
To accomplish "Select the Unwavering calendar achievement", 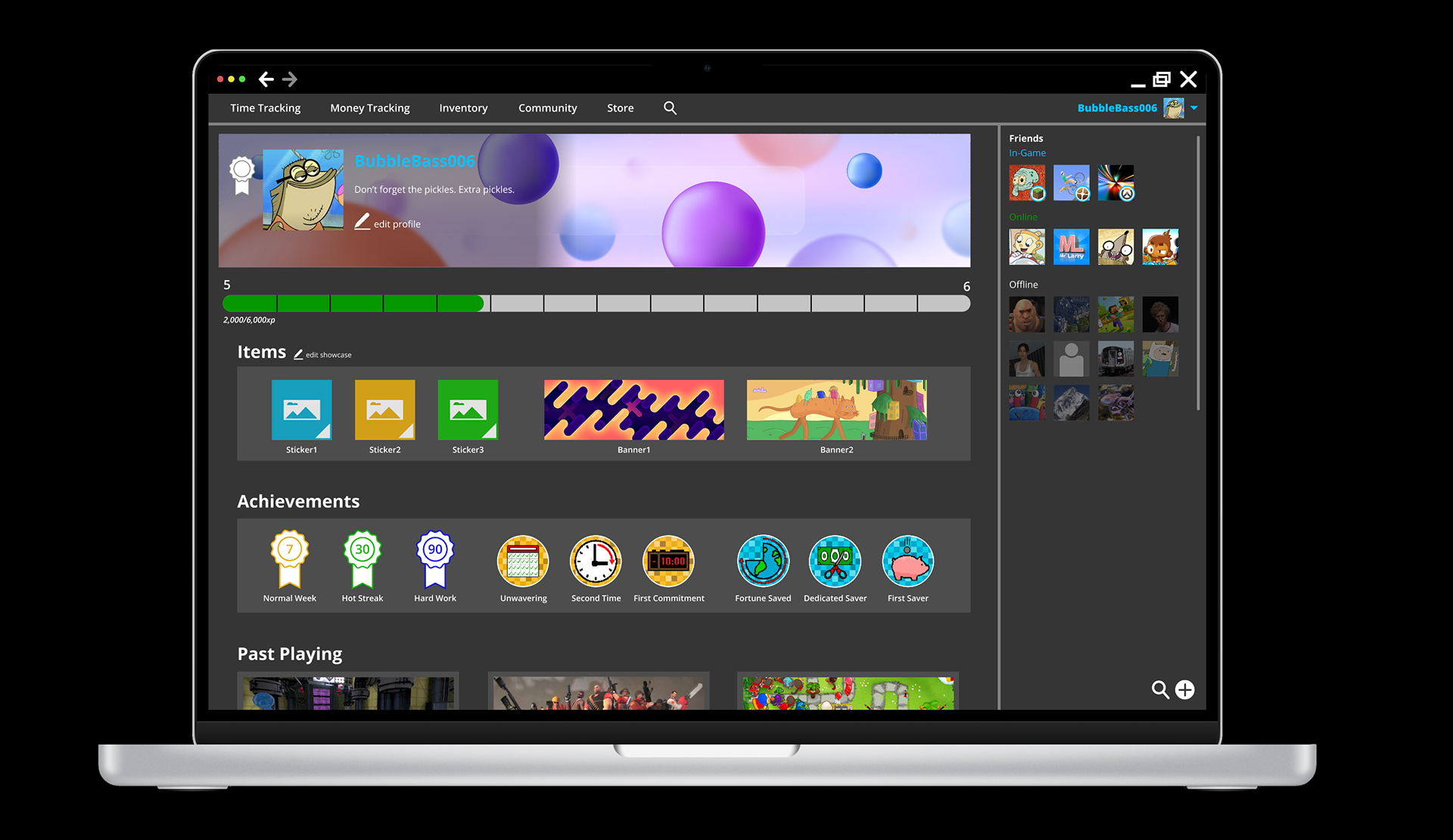I will pyautogui.click(x=523, y=562).
